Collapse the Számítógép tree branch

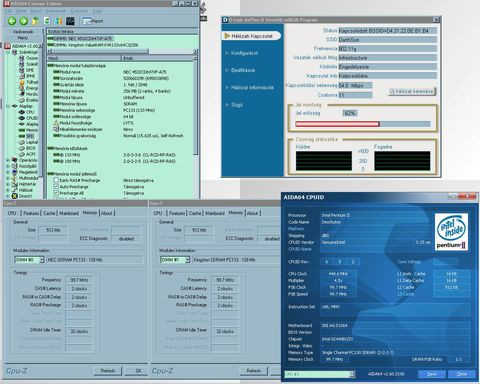[x=8, y=52]
